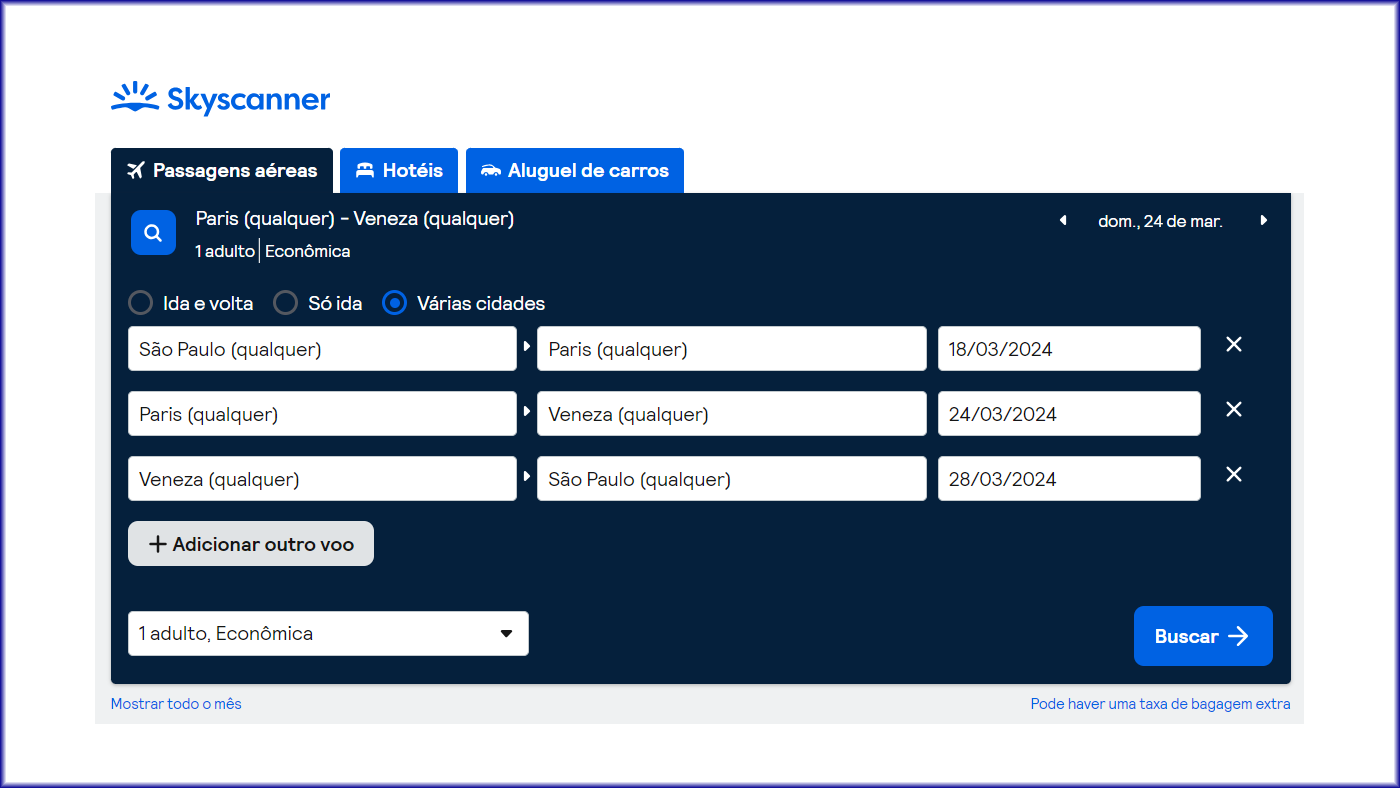Click the dom., 24 de mar. date text

(x=1160, y=221)
